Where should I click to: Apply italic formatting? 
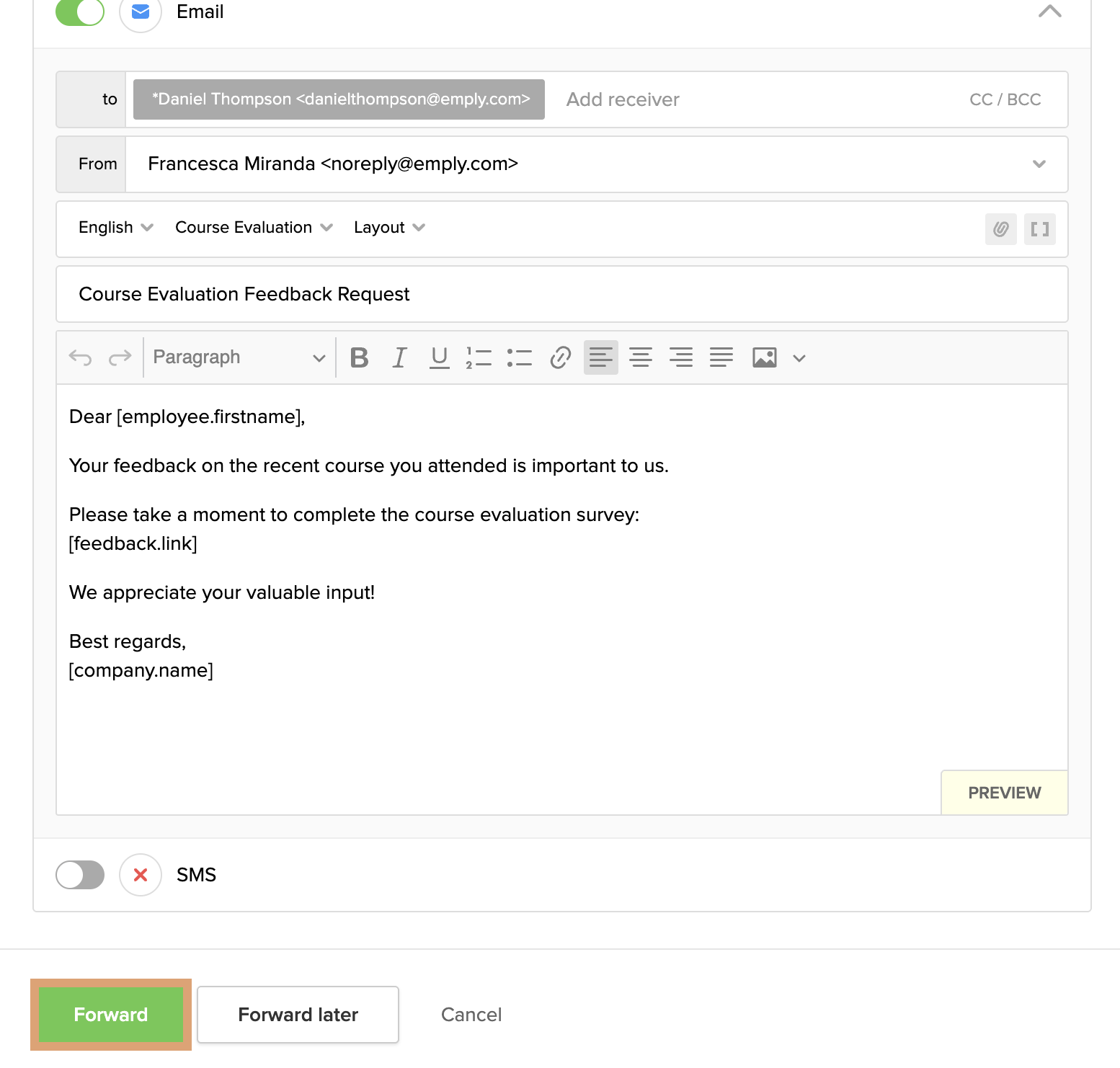[399, 357]
